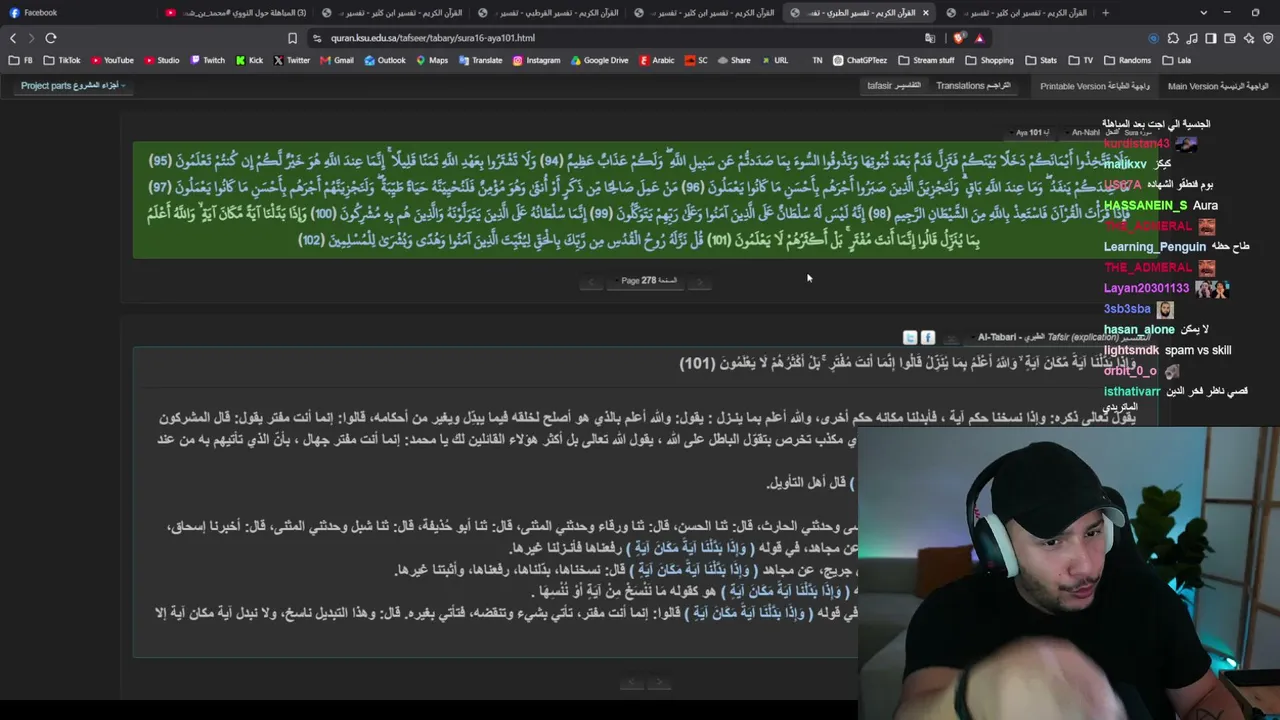Viewport: 1280px width, 720px height.
Task: Open the Google Drive bookmark
Action: coord(599,60)
